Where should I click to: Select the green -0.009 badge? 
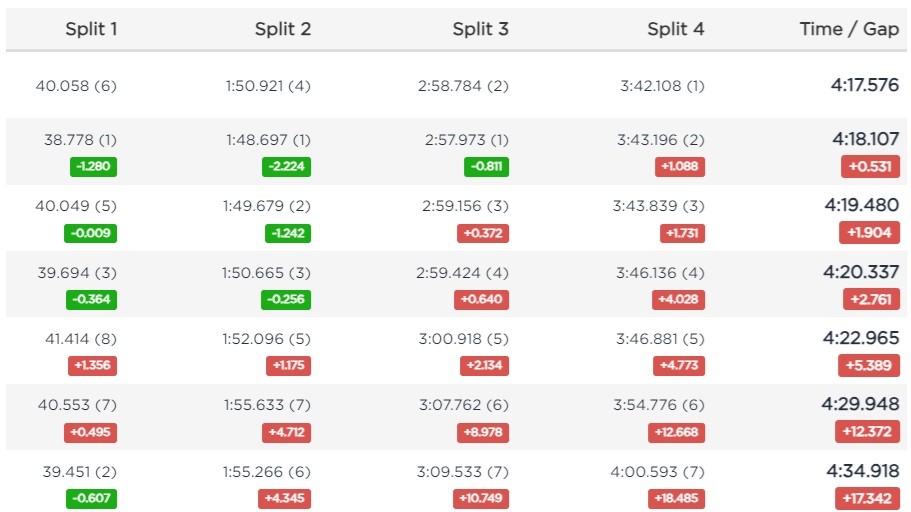point(90,233)
